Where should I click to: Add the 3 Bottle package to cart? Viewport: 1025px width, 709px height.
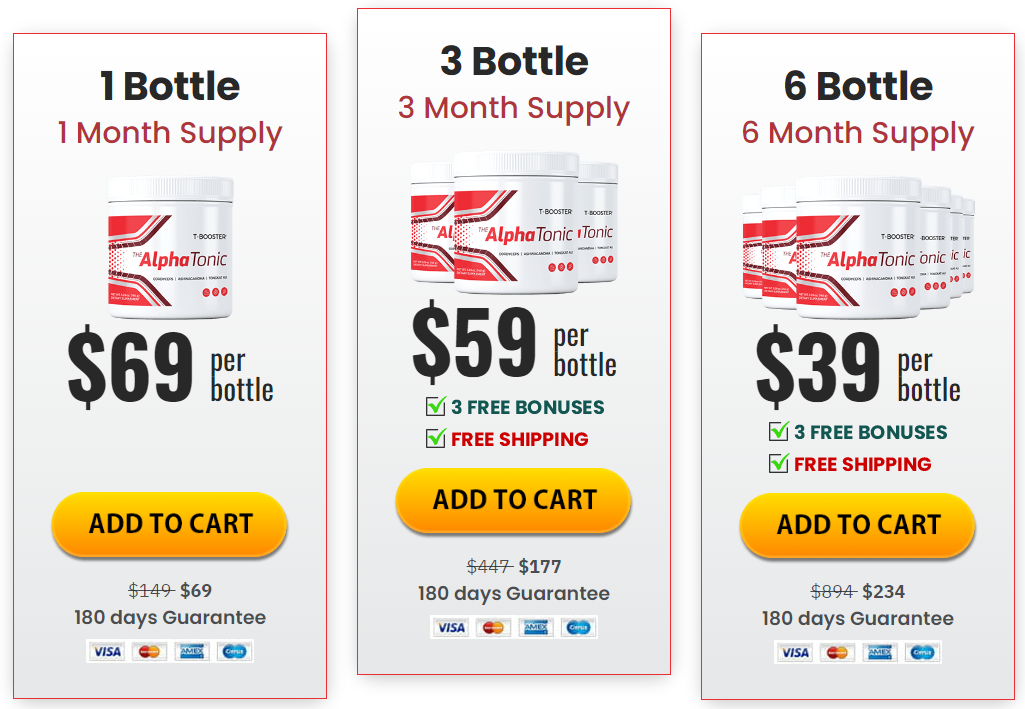pos(513,500)
